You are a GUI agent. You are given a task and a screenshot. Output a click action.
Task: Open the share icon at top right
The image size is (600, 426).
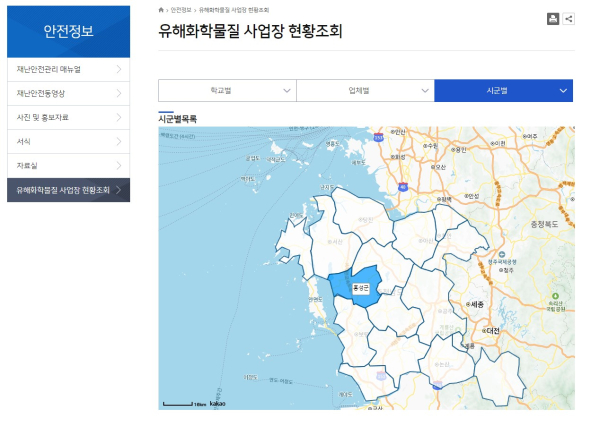pos(568,19)
